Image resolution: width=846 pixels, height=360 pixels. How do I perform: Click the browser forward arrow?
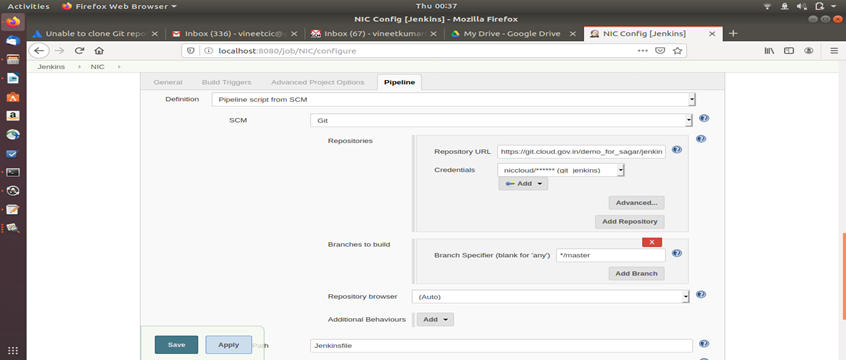(x=59, y=51)
